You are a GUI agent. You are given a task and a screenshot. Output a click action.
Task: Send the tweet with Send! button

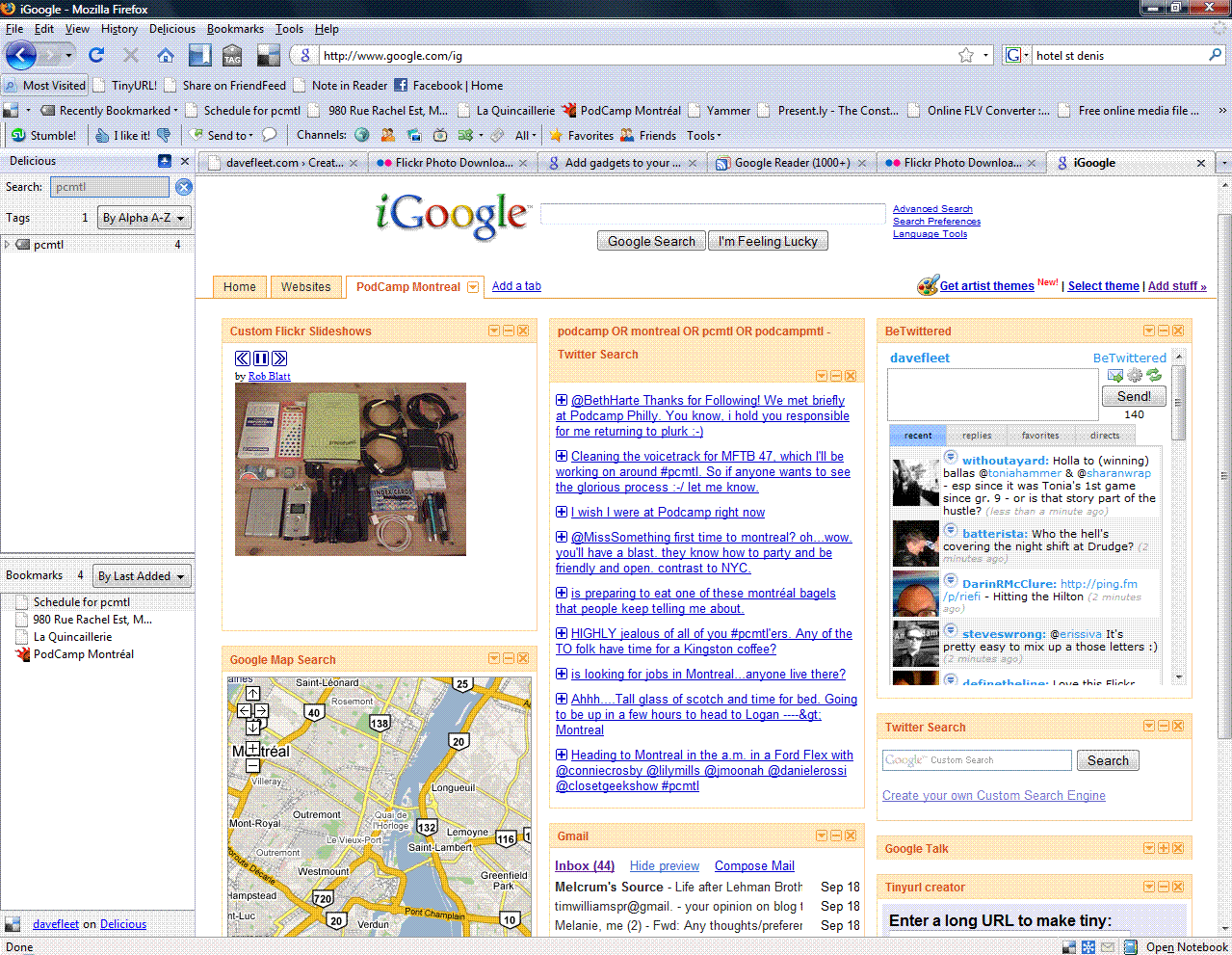(1134, 396)
